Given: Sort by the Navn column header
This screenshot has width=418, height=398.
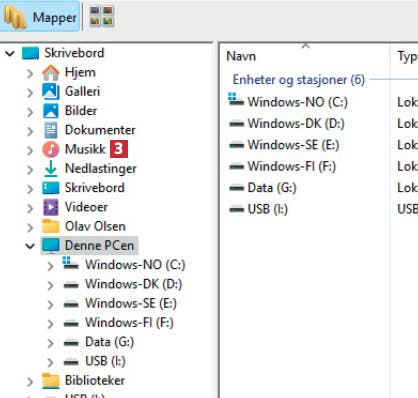Looking at the screenshot, I should click(x=304, y=56).
